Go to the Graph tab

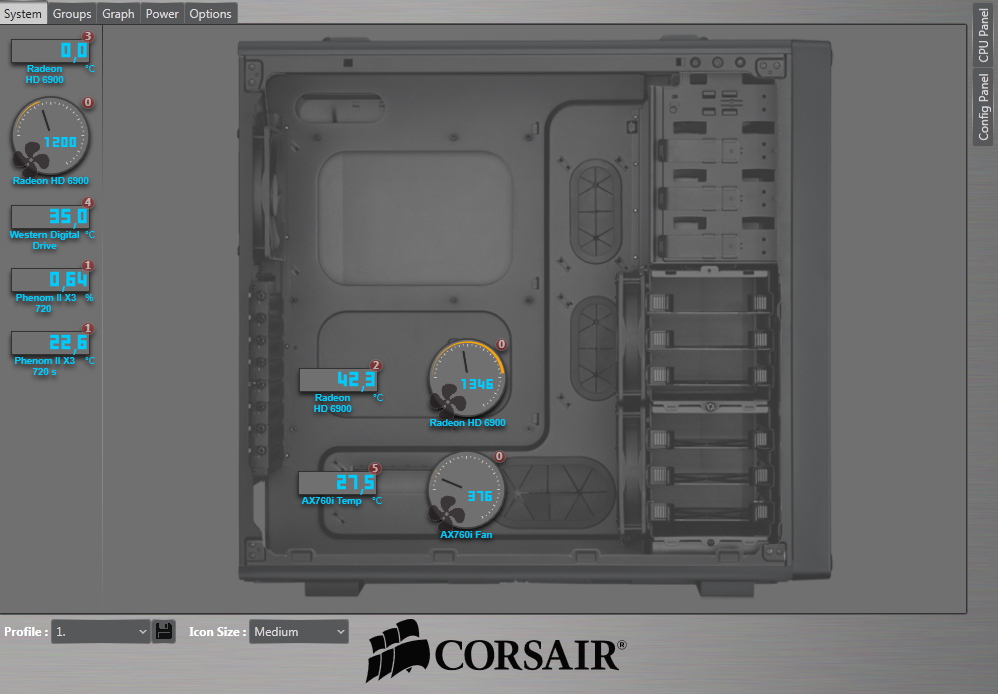pos(118,13)
